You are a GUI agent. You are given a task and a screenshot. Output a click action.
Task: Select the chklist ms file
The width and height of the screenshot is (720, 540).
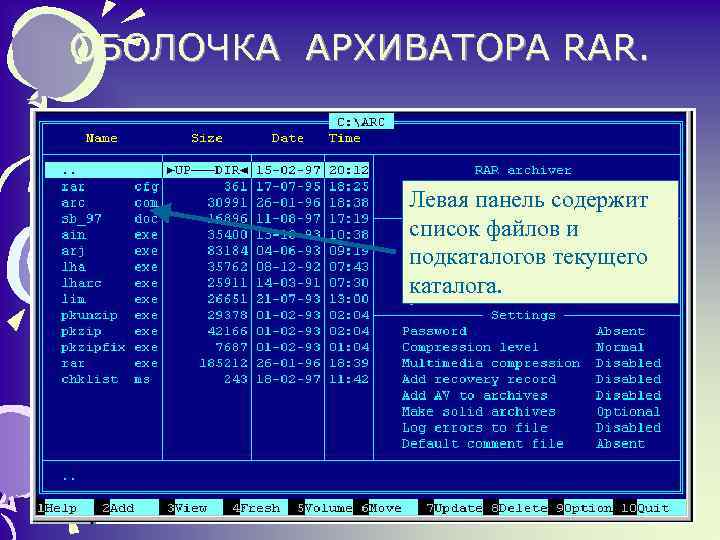(x=207, y=379)
